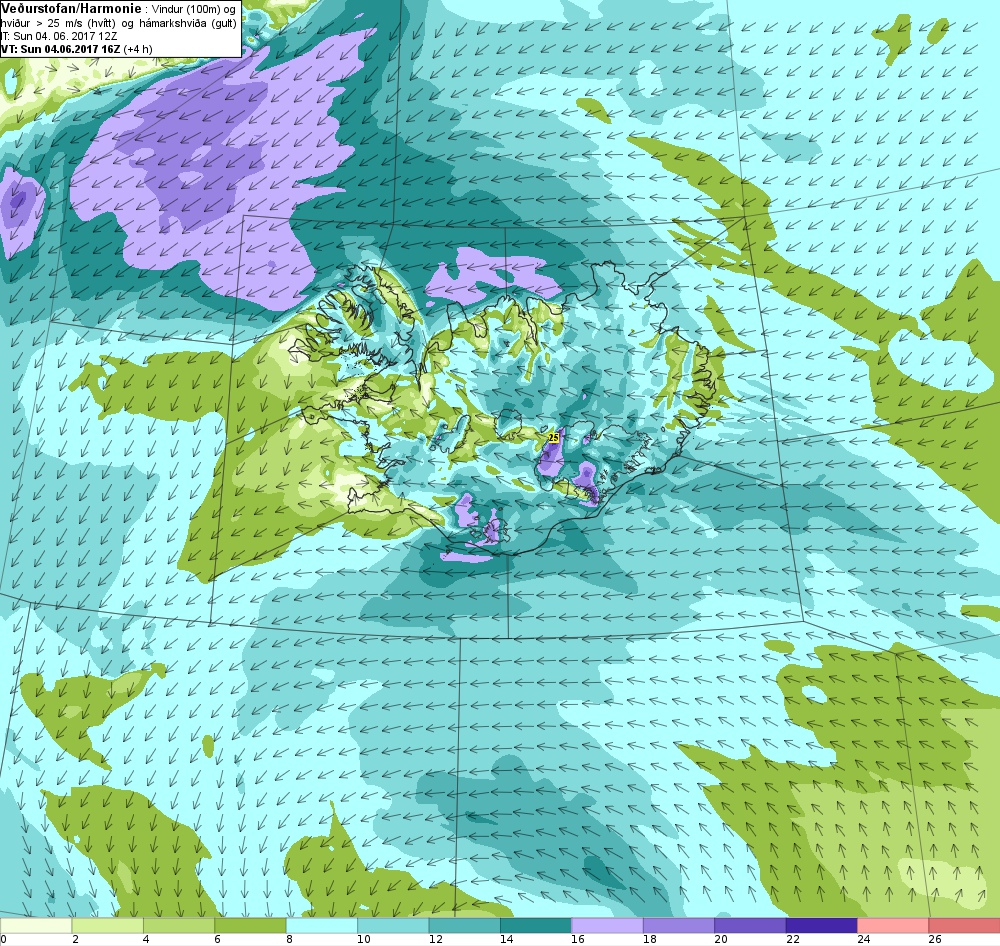Pick the dark indigo 22–24 m/s legend swatch
The image size is (1000, 946).
821,926
